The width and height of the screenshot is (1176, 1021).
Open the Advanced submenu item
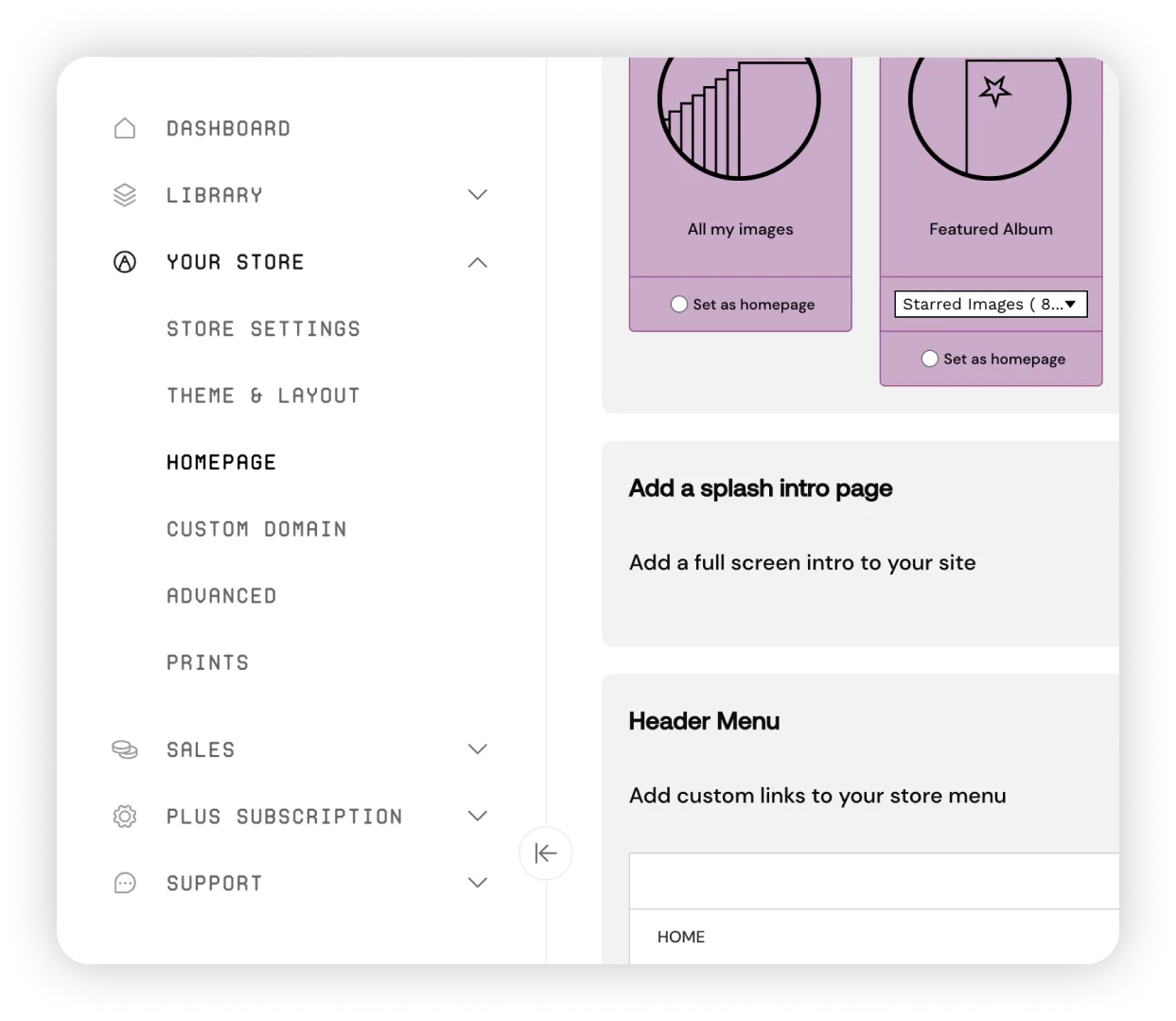pyautogui.click(x=221, y=596)
